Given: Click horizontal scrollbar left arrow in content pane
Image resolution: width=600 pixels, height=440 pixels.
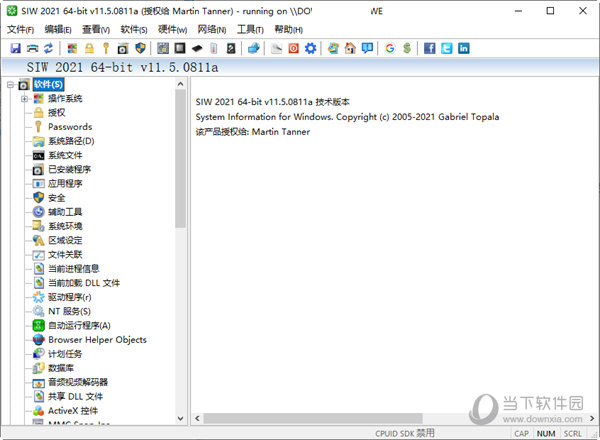Looking at the screenshot, I should [x=197, y=419].
